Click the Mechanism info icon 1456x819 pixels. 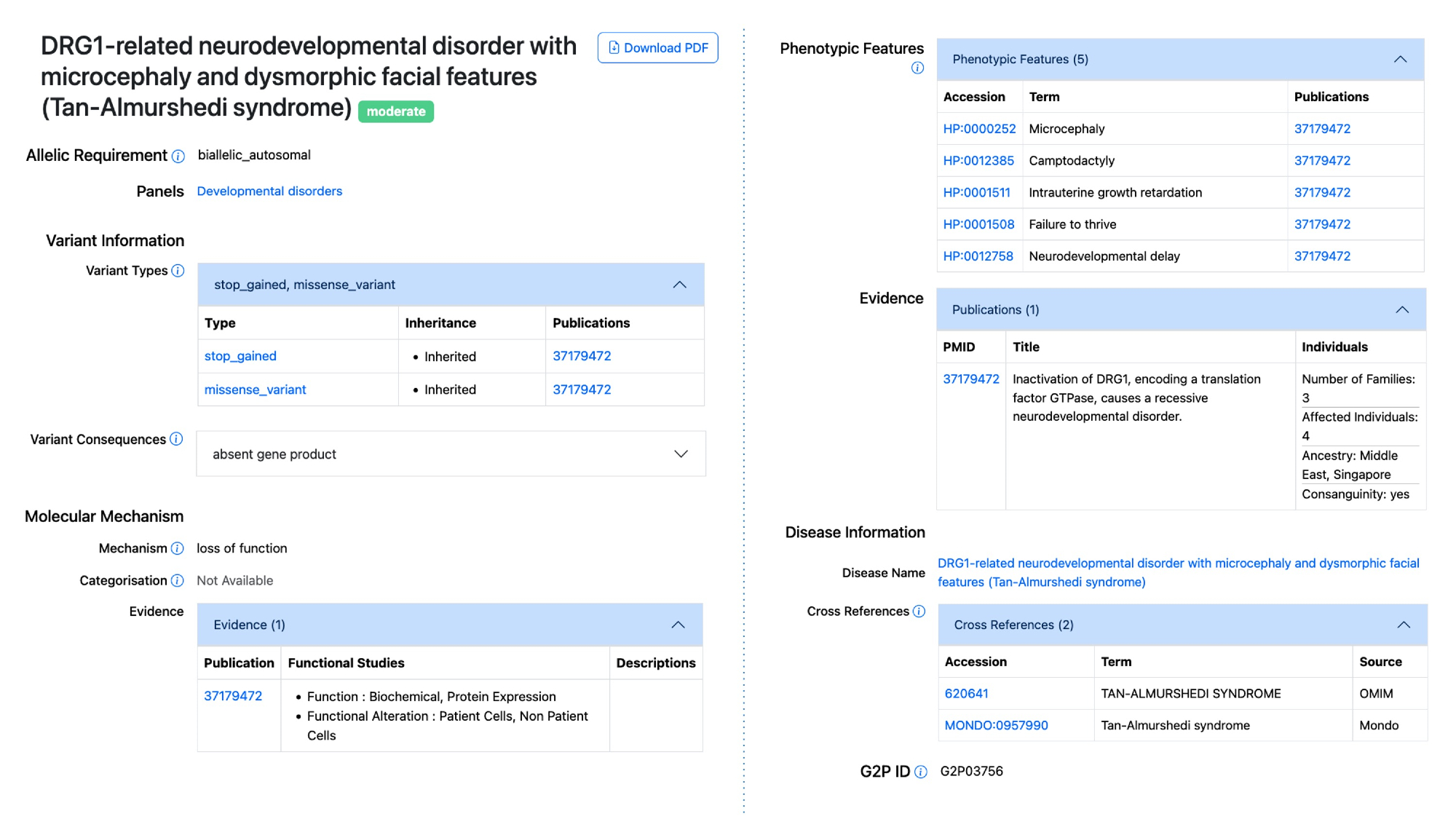pyautogui.click(x=177, y=548)
